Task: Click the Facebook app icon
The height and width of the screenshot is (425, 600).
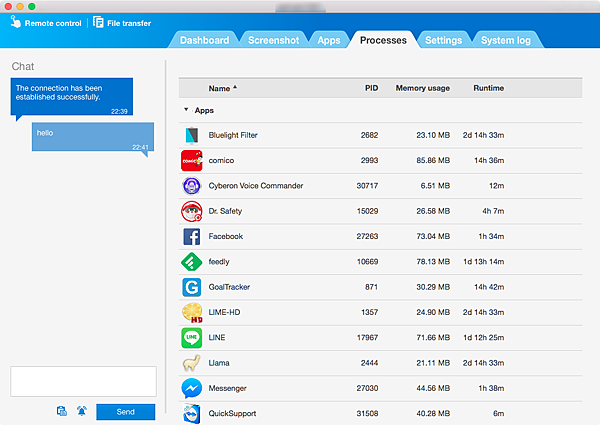Action: [x=192, y=236]
